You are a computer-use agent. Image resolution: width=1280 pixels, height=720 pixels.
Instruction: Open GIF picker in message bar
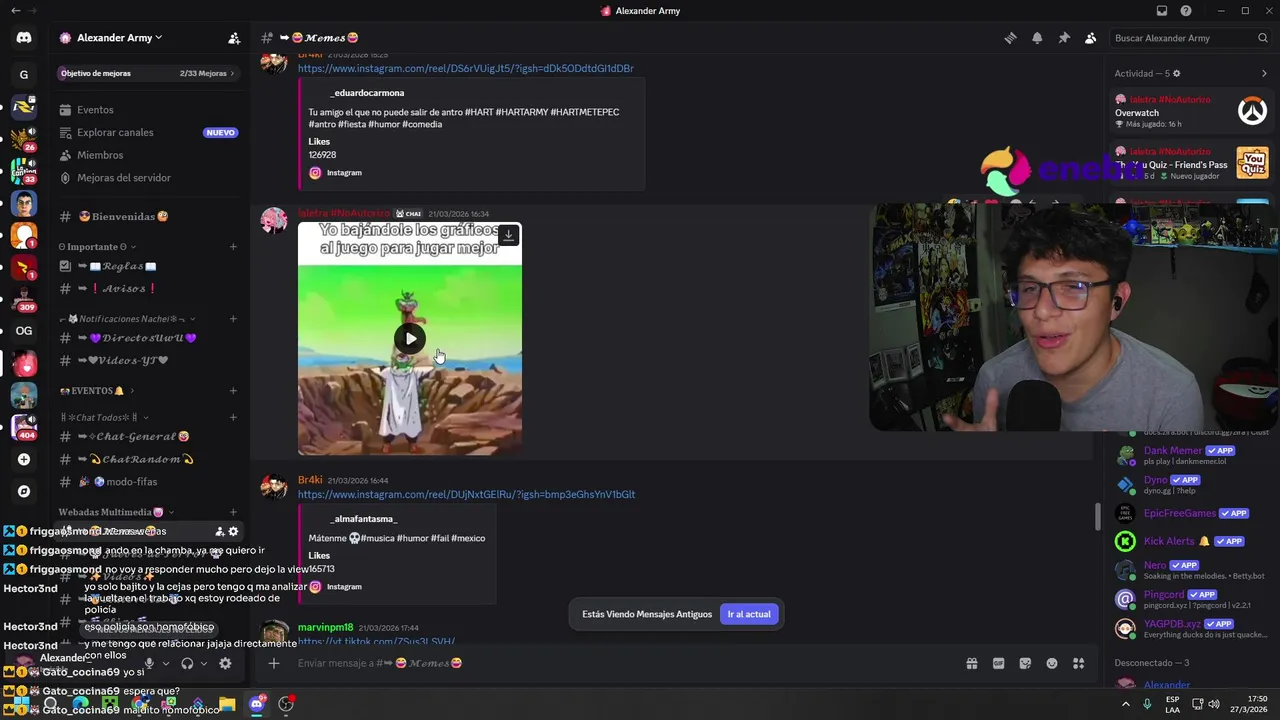998,663
